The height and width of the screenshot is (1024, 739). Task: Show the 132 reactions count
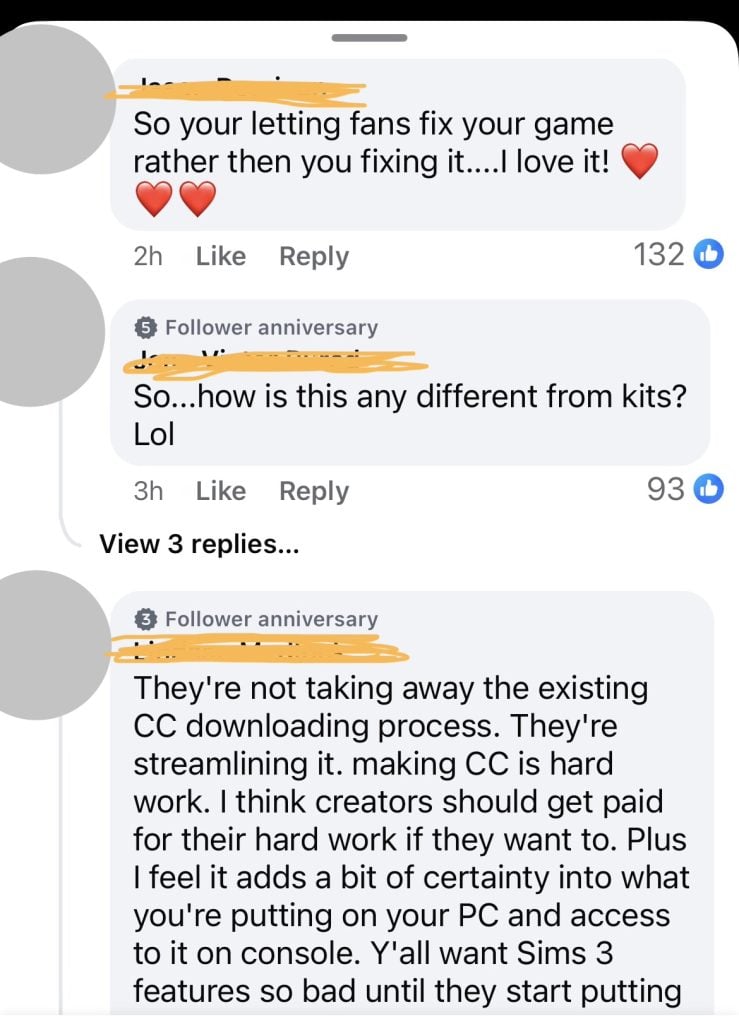[659, 255]
